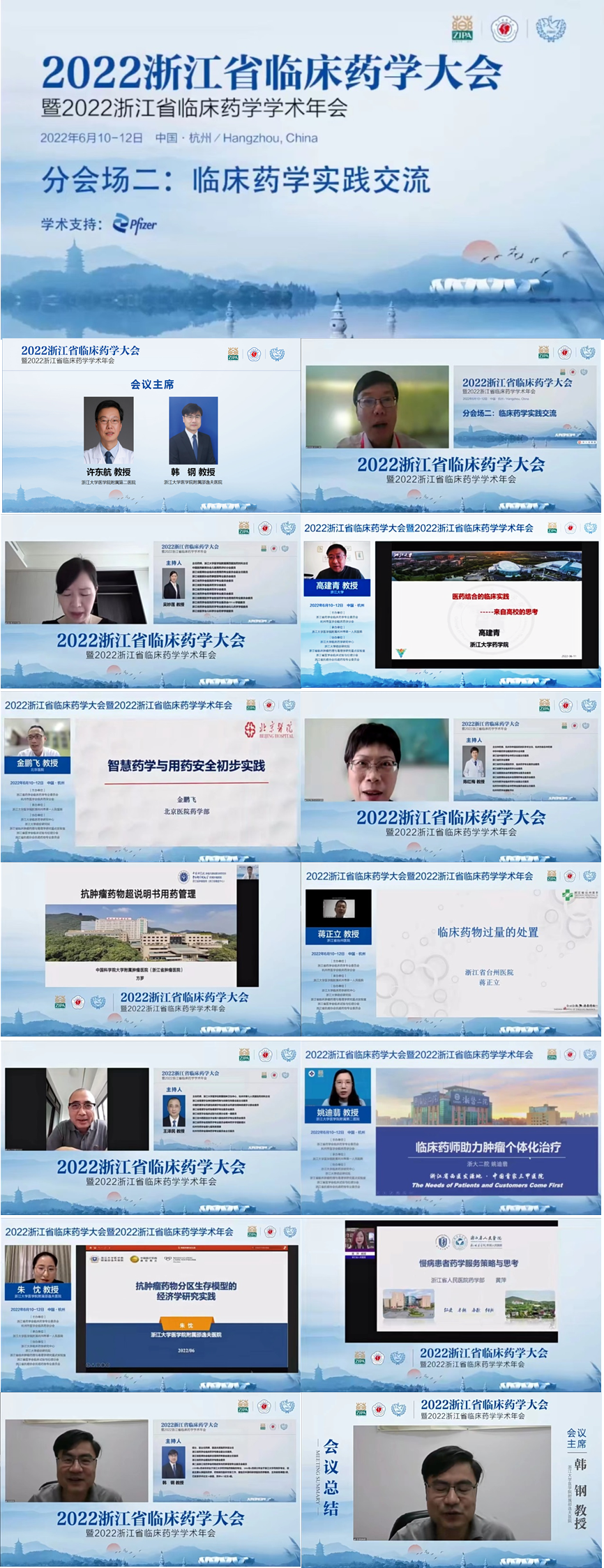Click the orange 朱忱 name bar on the slide
This screenshot has width=604, height=1568.
click(186, 1325)
